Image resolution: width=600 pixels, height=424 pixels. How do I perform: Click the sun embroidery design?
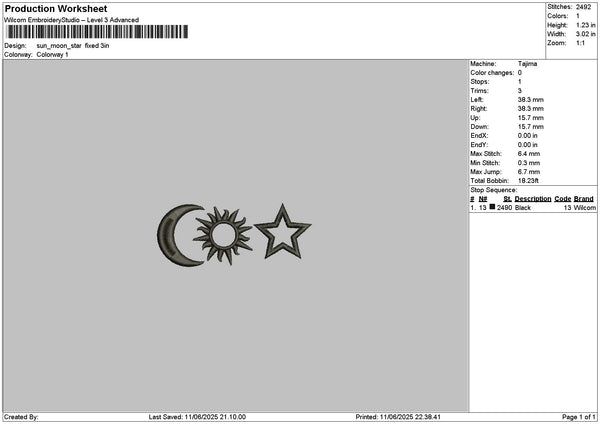pyautogui.click(x=223, y=236)
